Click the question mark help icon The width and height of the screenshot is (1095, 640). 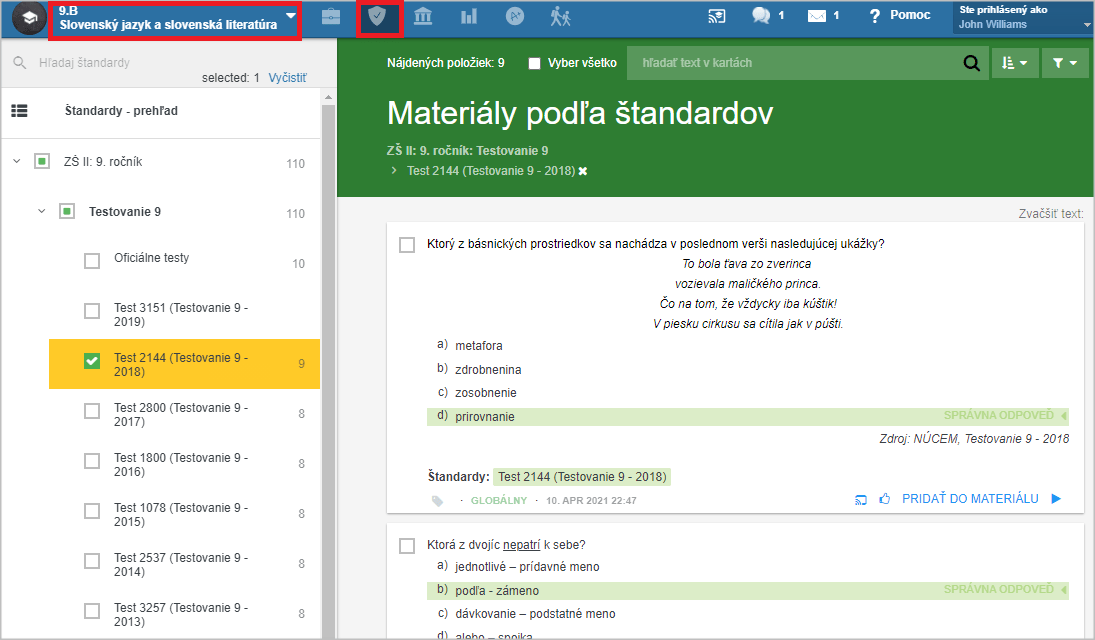(874, 16)
